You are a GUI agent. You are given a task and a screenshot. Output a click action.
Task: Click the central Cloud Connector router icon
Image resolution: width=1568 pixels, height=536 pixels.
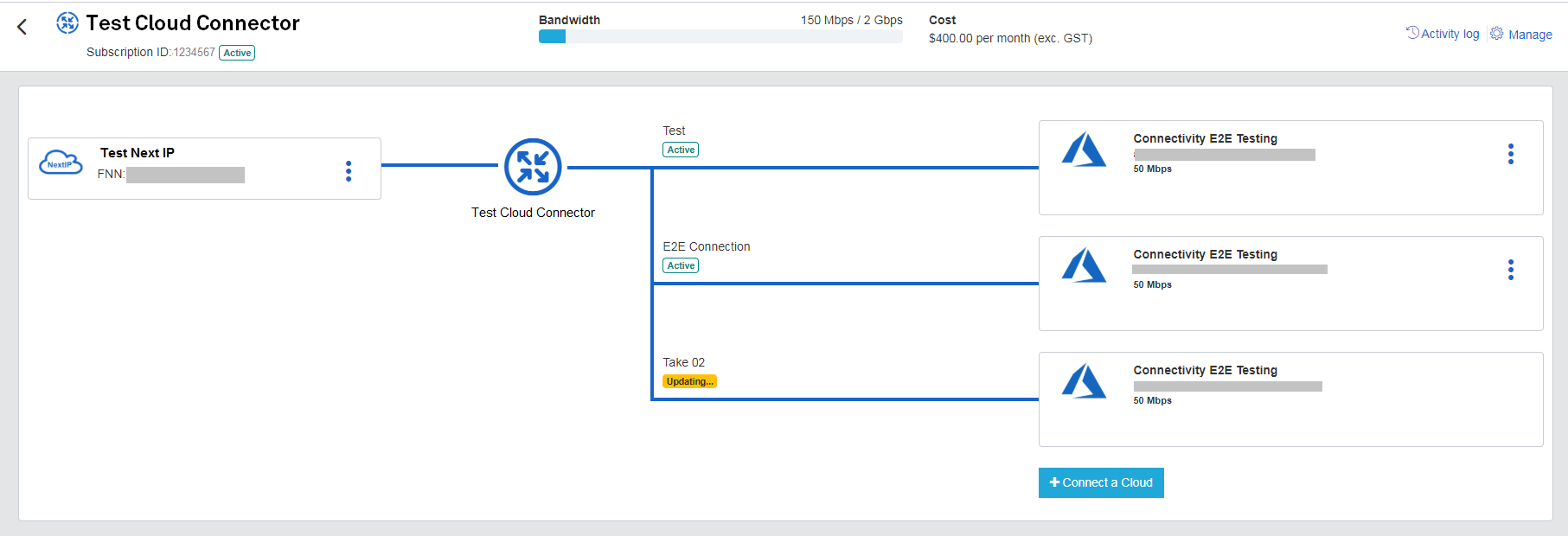point(533,167)
